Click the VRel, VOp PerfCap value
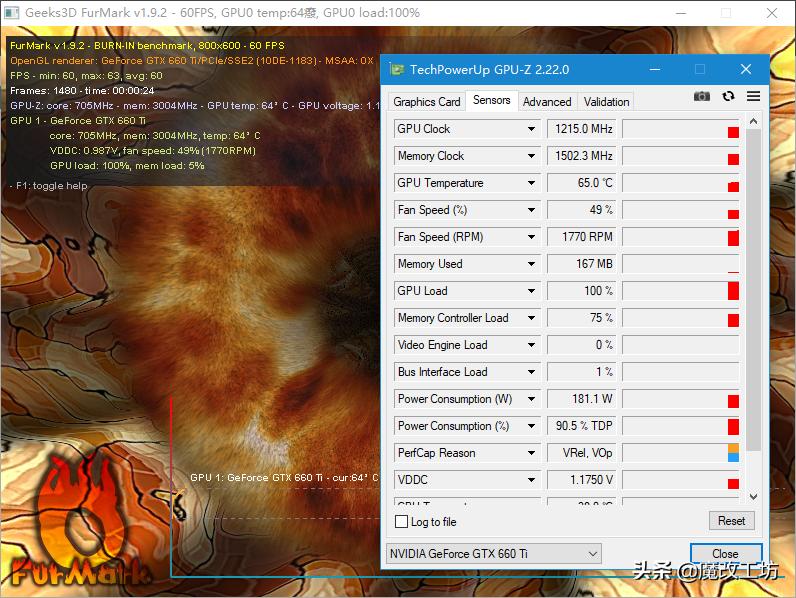The height and width of the screenshot is (598, 796). (x=581, y=453)
